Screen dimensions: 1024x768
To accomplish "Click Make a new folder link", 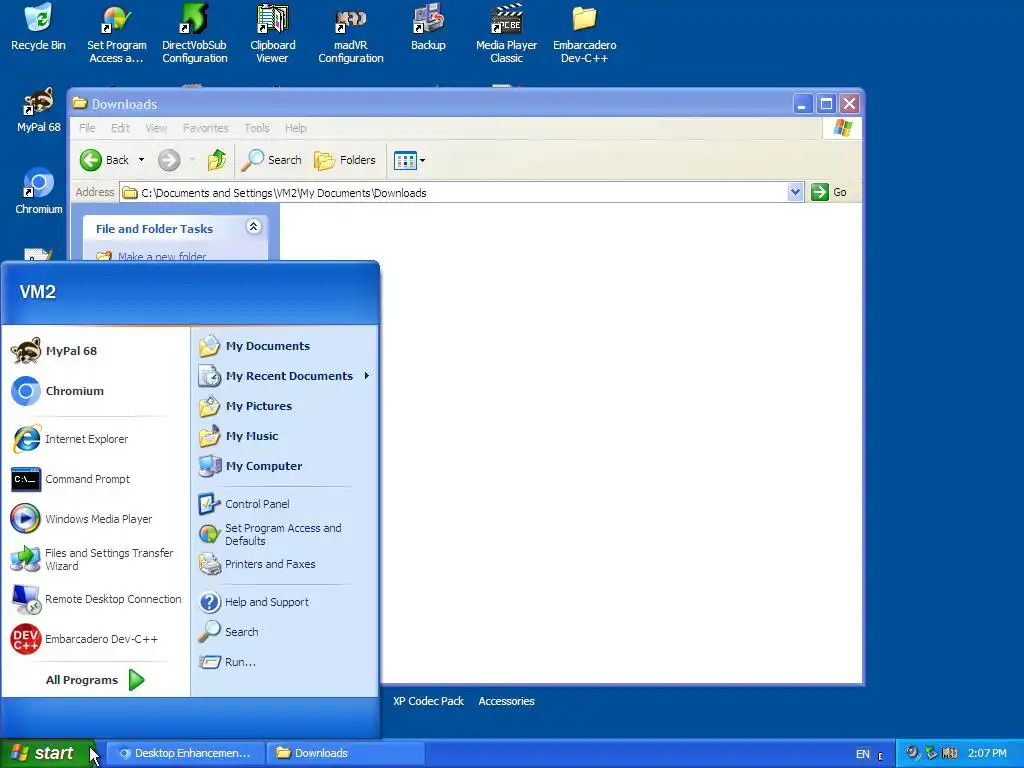I will coord(162,257).
